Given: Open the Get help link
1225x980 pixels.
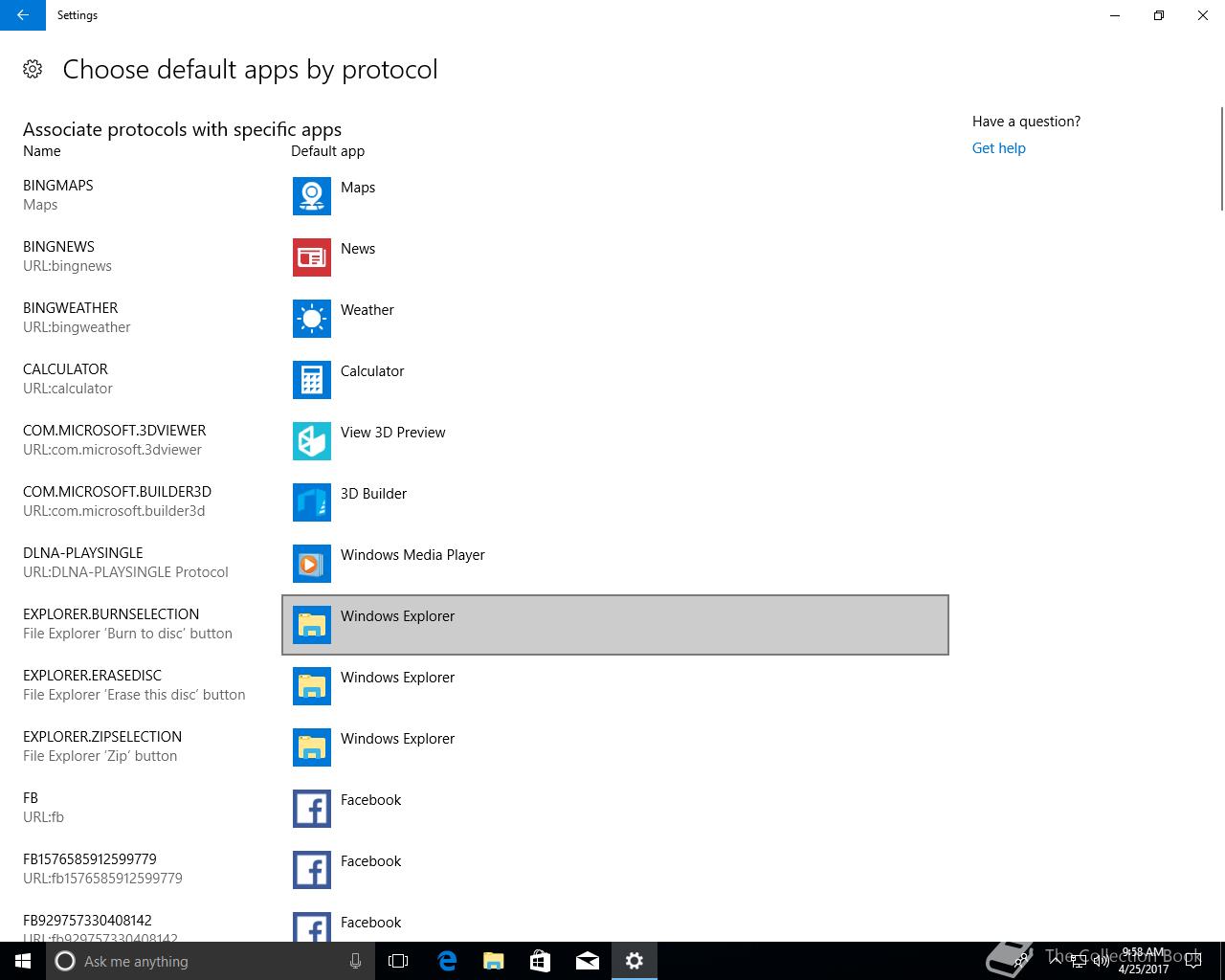Looking at the screenshot, I should coord(999,148).
